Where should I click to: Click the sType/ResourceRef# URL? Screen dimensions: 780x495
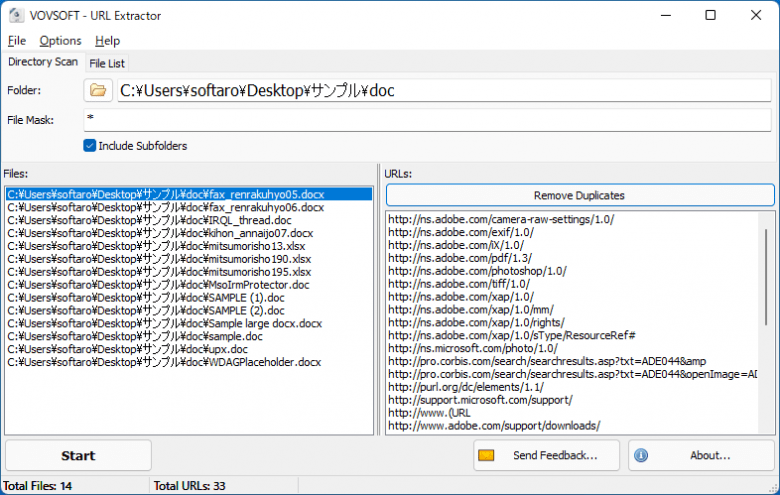[511, 335]
